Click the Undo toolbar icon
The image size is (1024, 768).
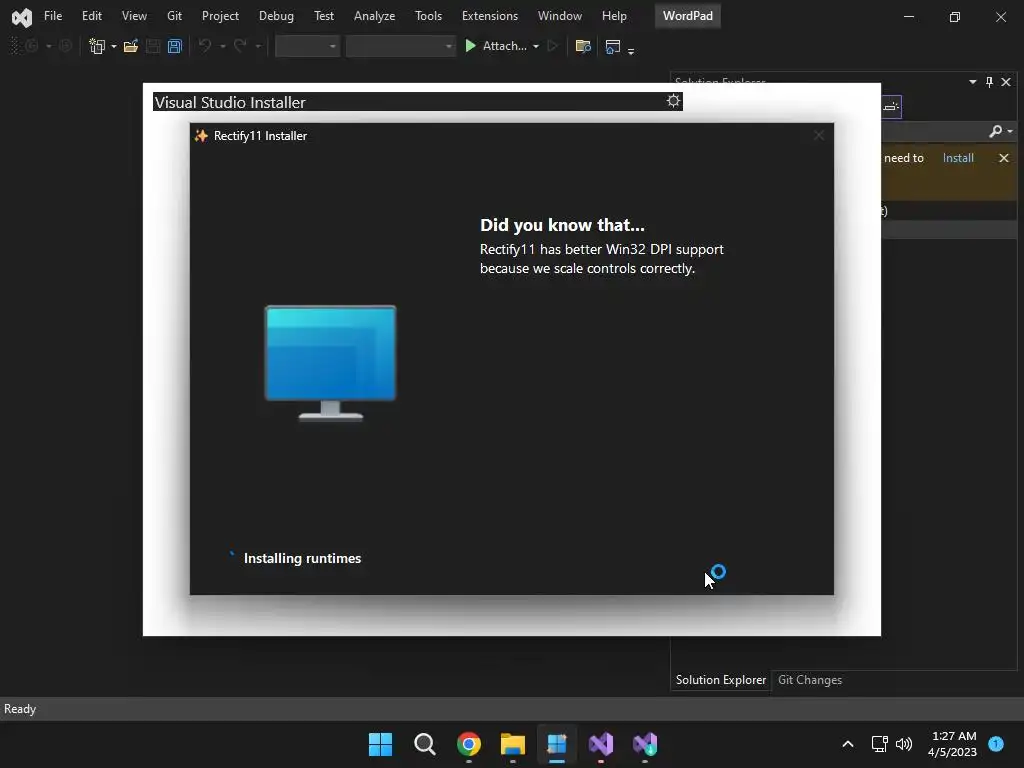point(205,46)
